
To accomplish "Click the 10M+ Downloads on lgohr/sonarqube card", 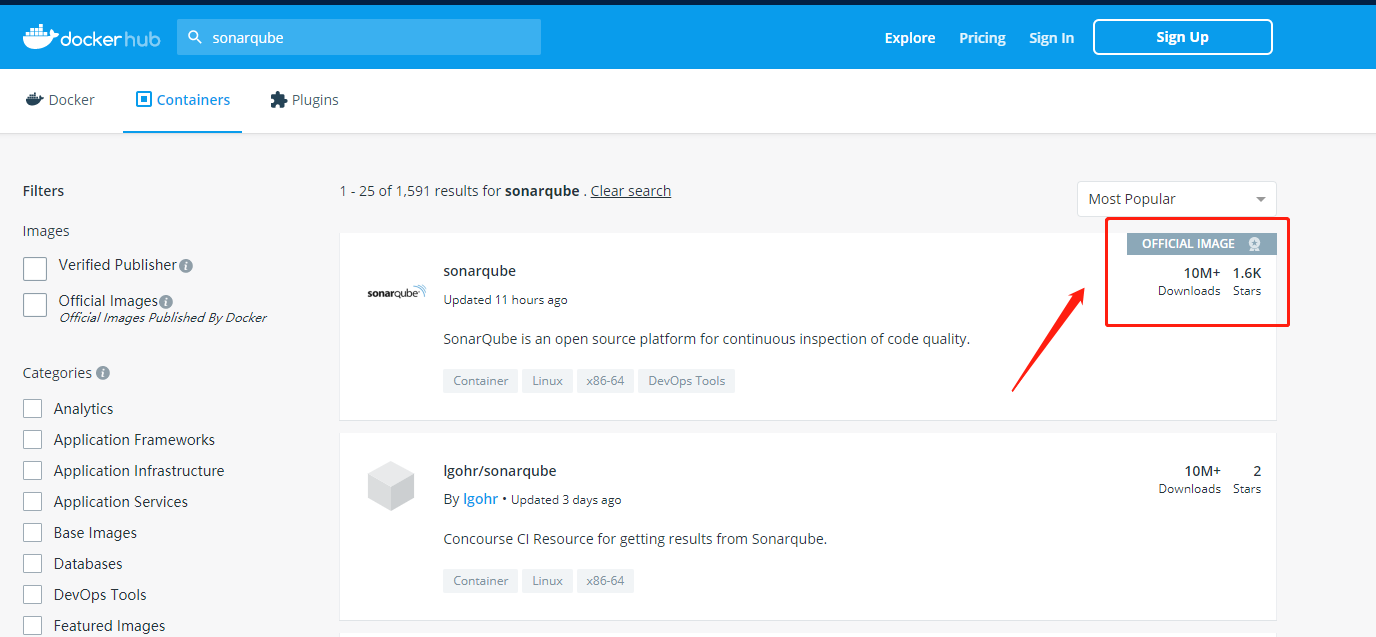I will (1189, 479).
